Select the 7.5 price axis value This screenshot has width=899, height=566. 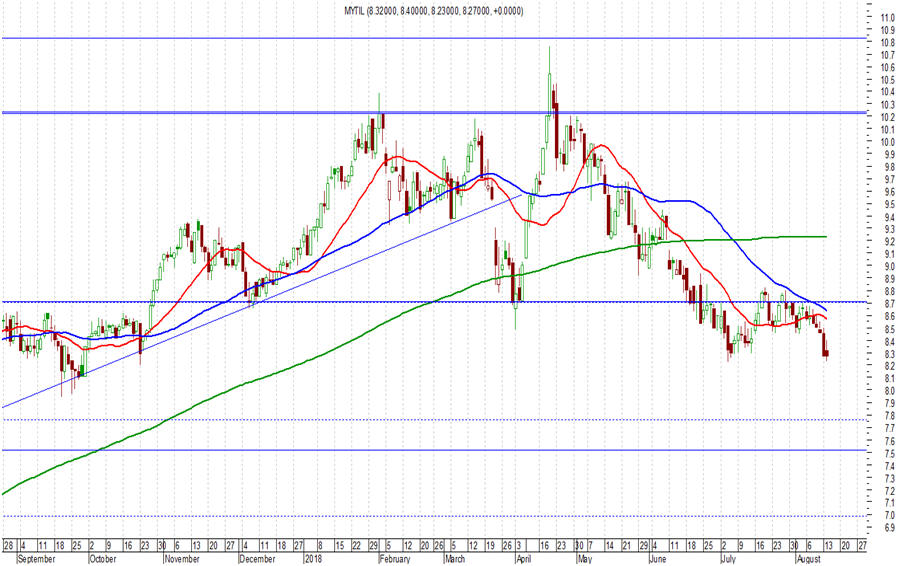click(x=890, y=452)
